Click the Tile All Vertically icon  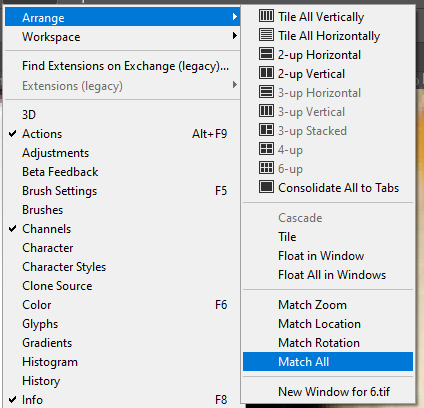[266, 16]
